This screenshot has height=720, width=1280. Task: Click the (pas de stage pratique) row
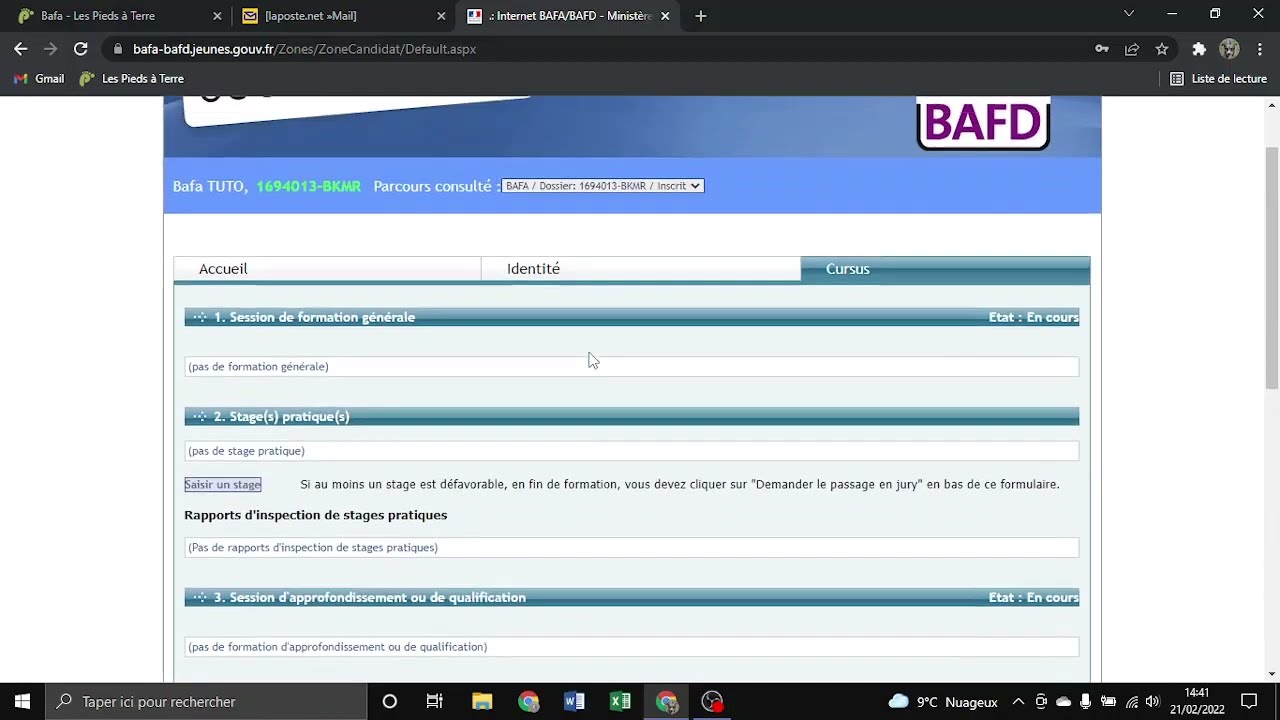click(631, 451)
